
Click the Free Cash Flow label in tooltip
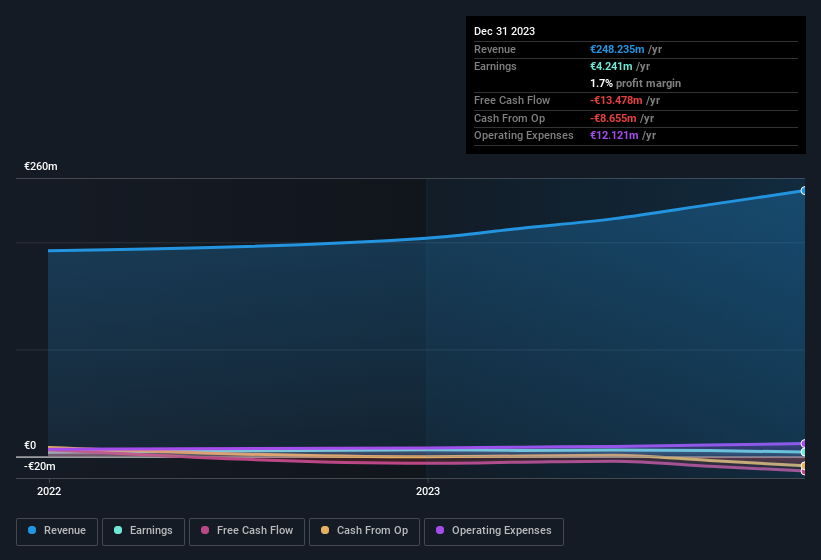512,100
